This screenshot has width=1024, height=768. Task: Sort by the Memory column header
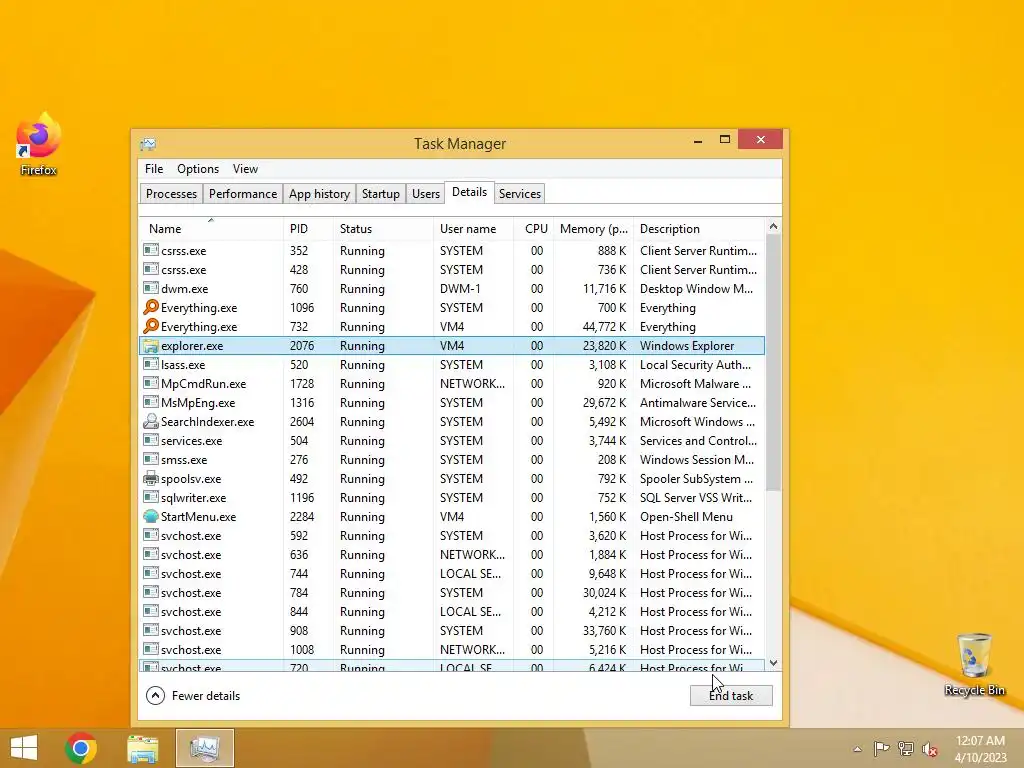593,229
